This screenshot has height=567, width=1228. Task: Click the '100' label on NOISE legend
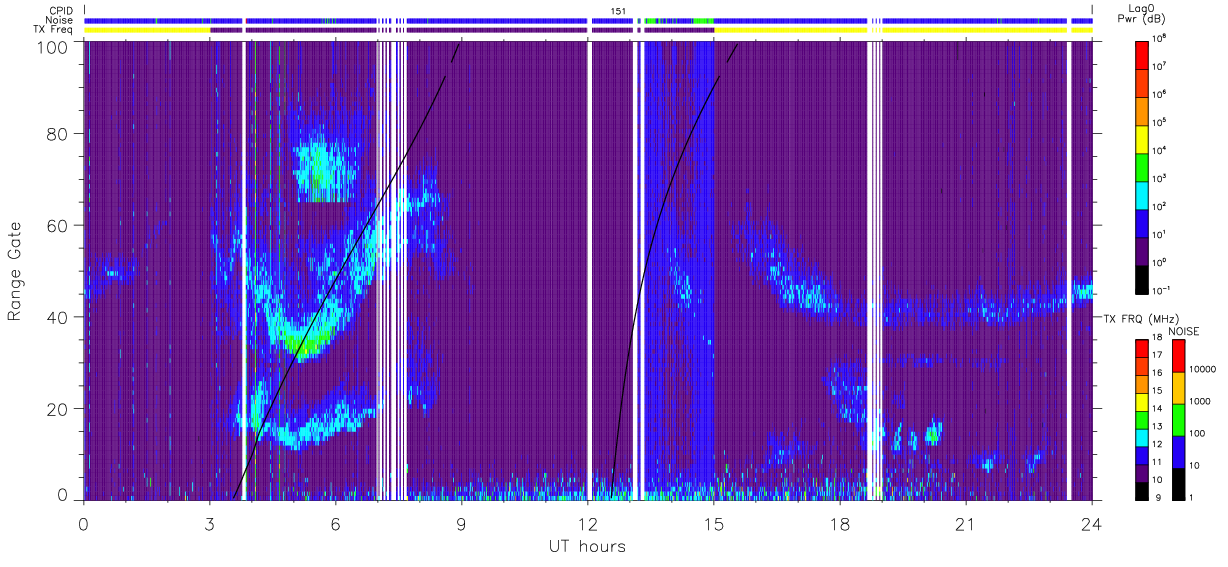(1196, 433)
